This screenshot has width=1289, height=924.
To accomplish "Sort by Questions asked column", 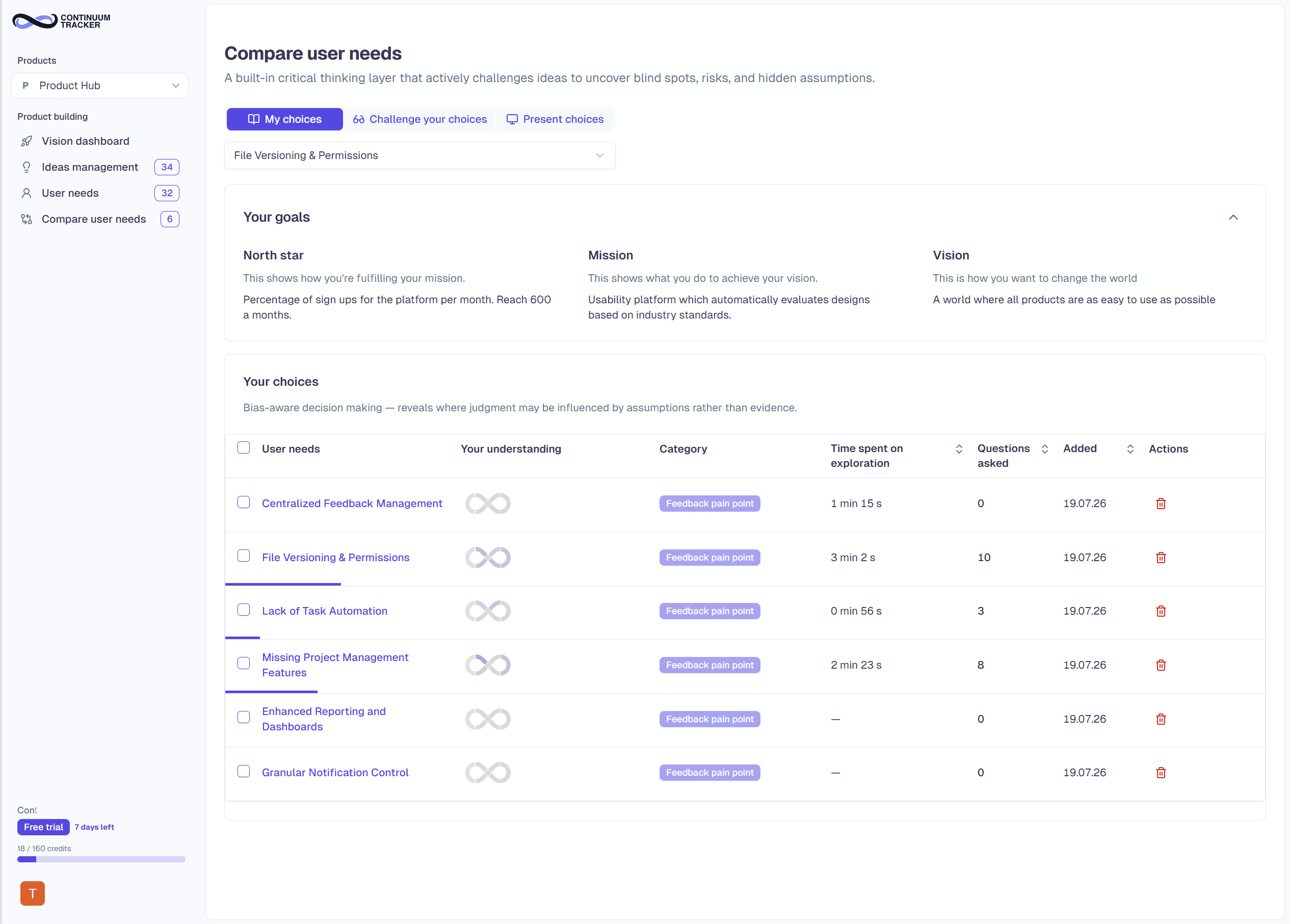I will click(x=1045, y=449).
